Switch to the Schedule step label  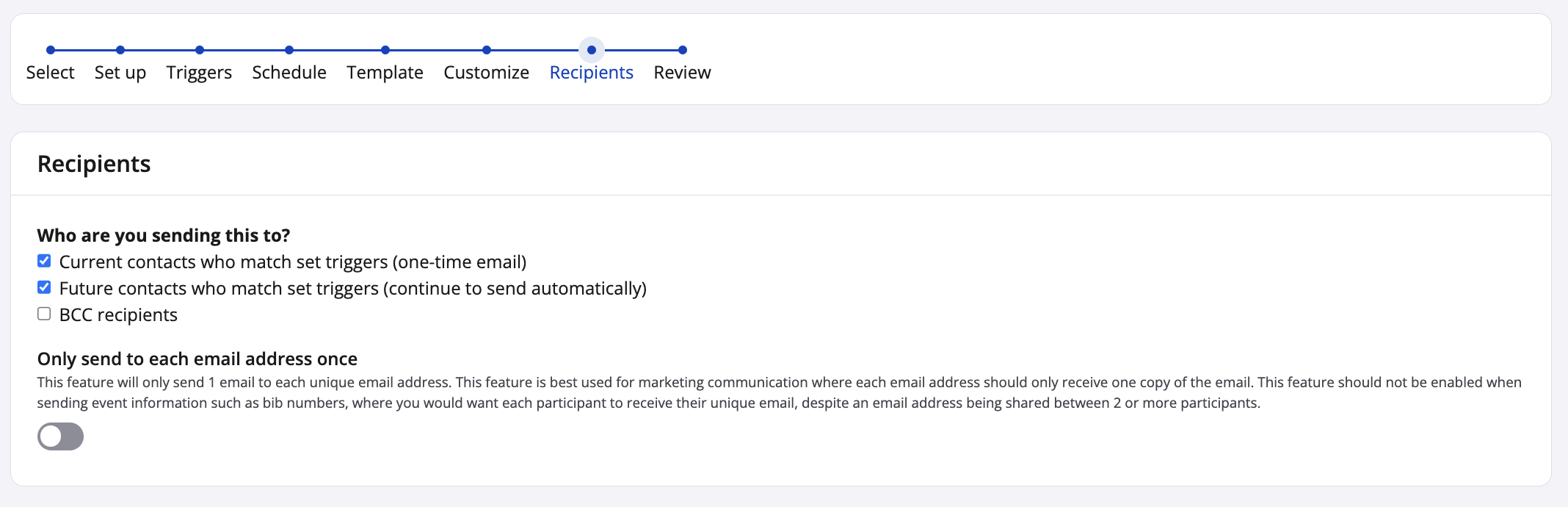pos(289,73)
